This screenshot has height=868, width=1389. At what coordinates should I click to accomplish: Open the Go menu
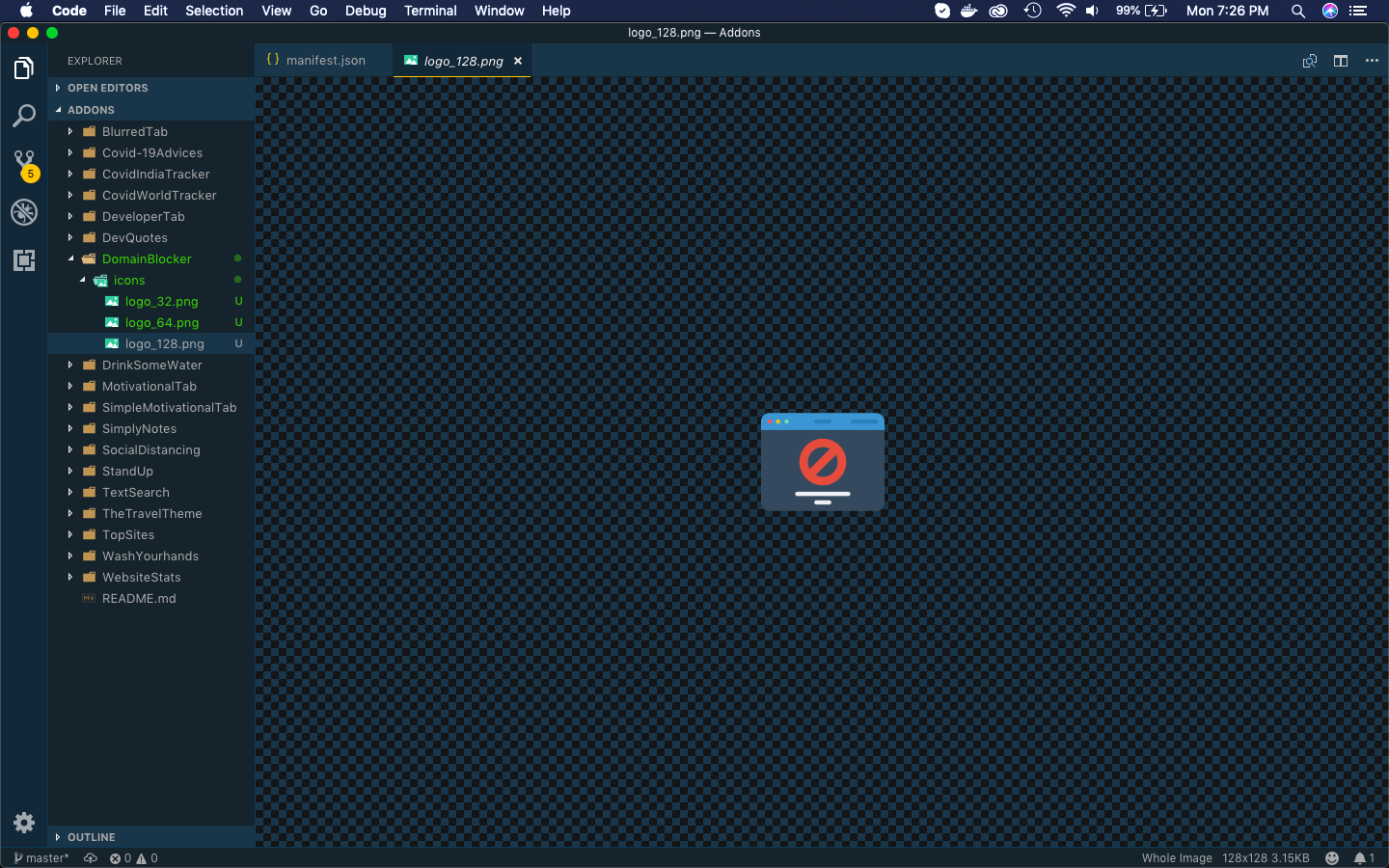coord(318,11)
